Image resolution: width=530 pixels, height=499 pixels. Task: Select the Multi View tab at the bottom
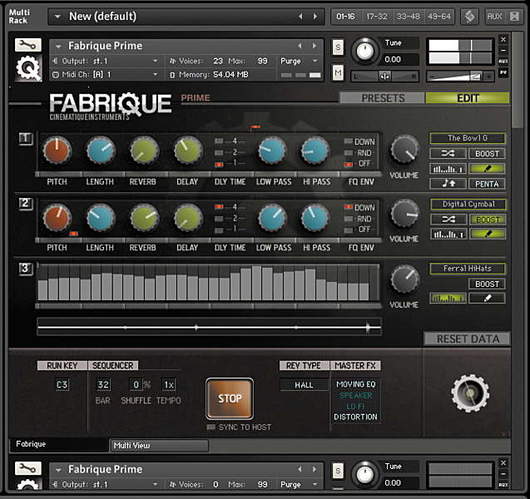click(x=160, y=446)
